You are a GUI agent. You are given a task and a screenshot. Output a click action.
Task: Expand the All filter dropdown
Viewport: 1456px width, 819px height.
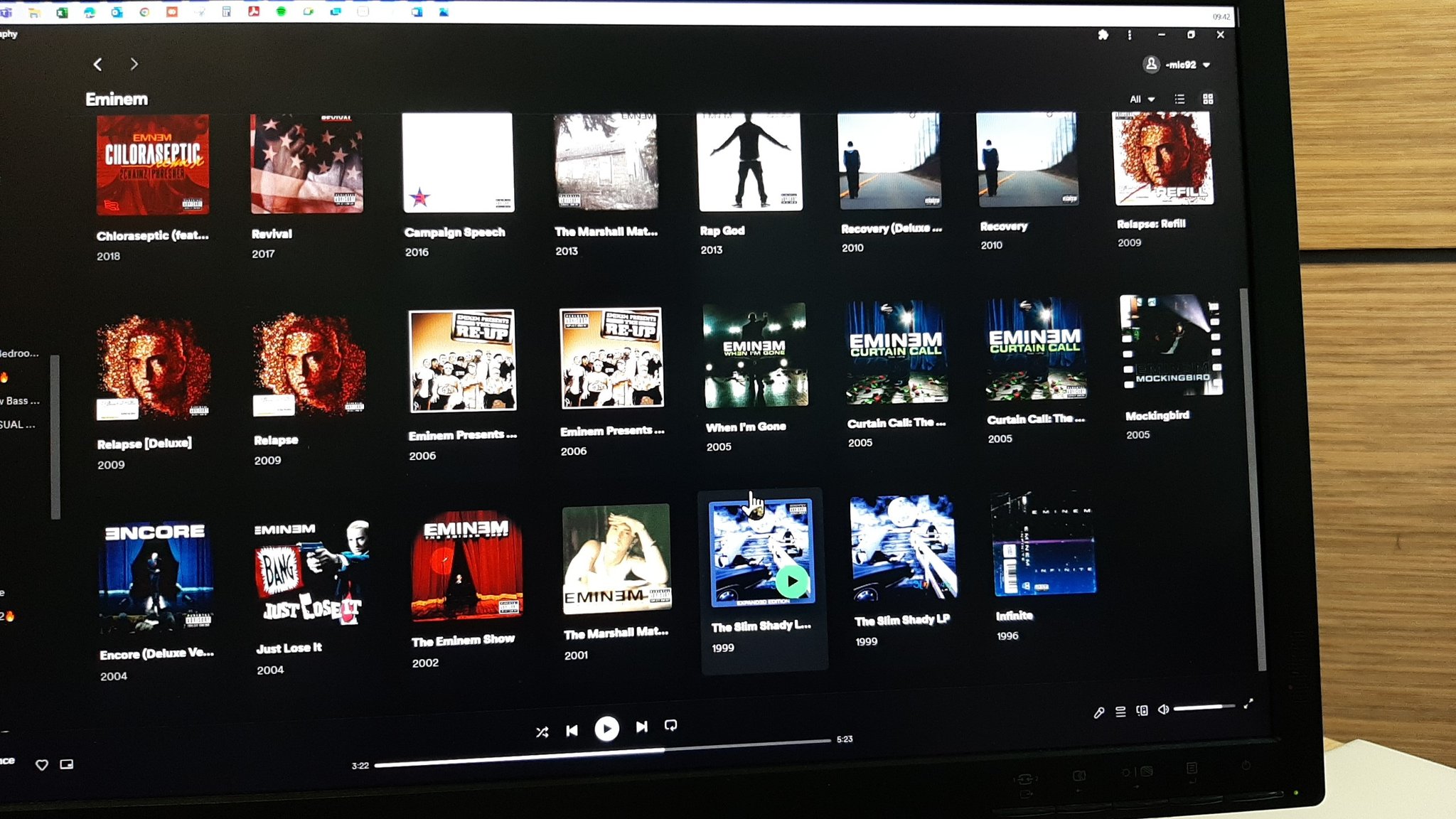pos(1142,100)
